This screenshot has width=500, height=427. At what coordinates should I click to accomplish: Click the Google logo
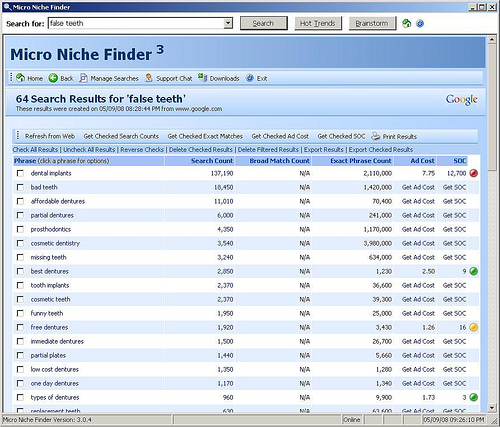tap(461, 100)
